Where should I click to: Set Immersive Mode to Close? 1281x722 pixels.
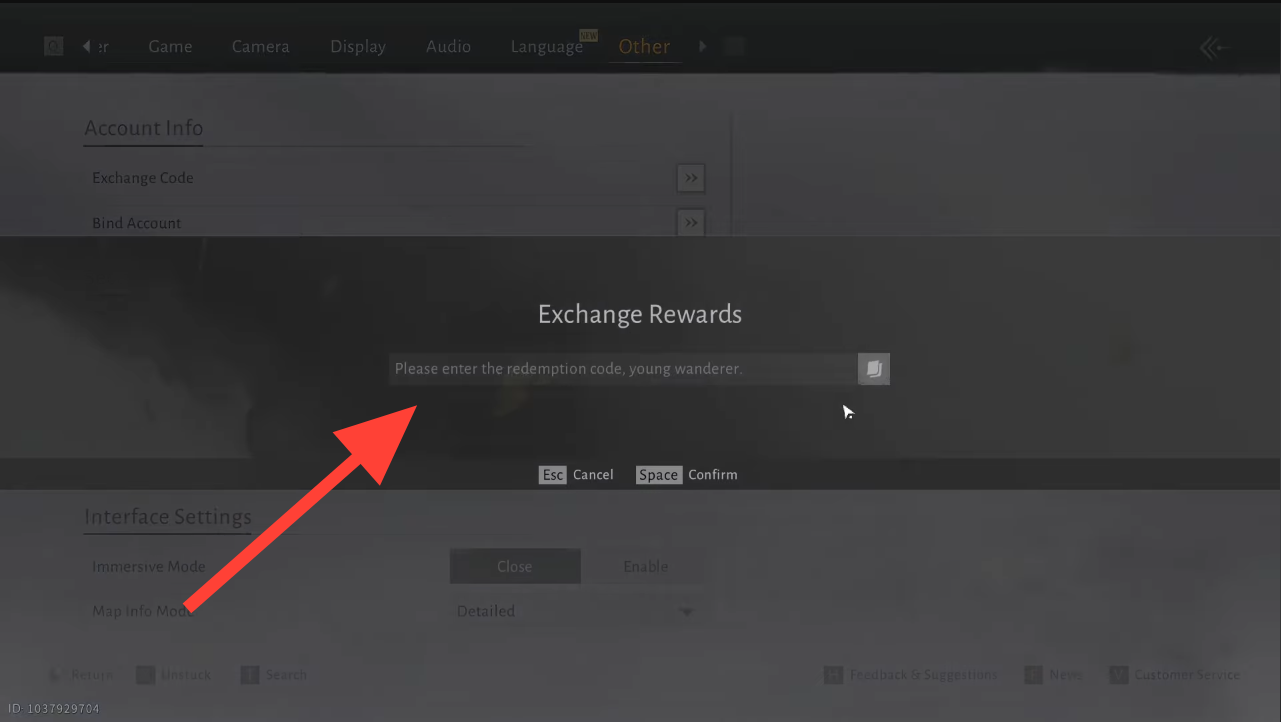[515, 566]
